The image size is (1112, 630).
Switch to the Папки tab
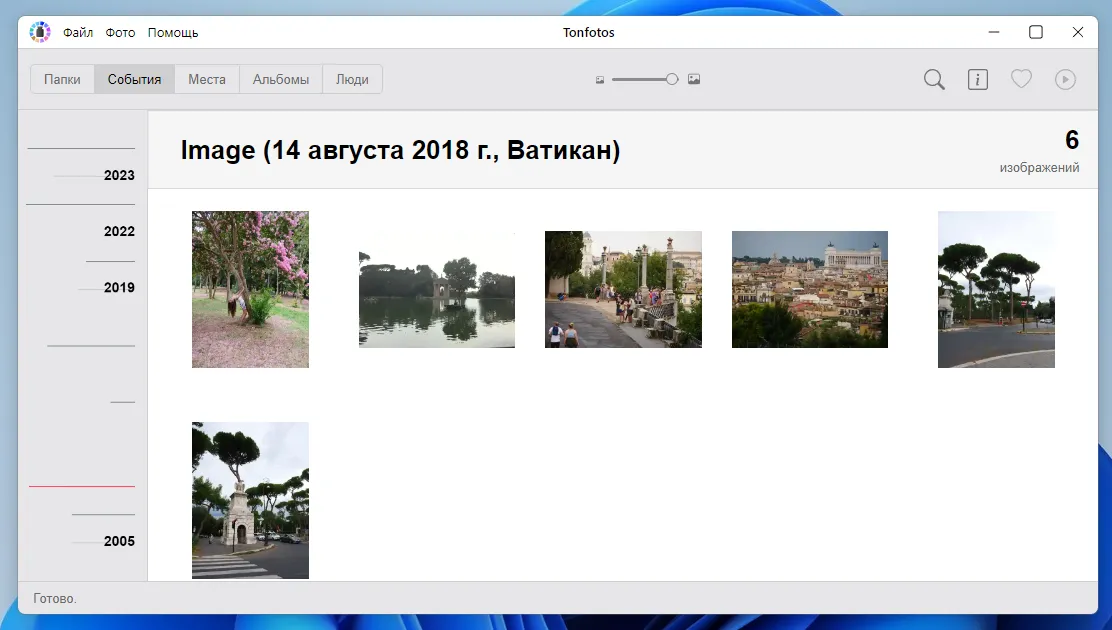(61, 78)
